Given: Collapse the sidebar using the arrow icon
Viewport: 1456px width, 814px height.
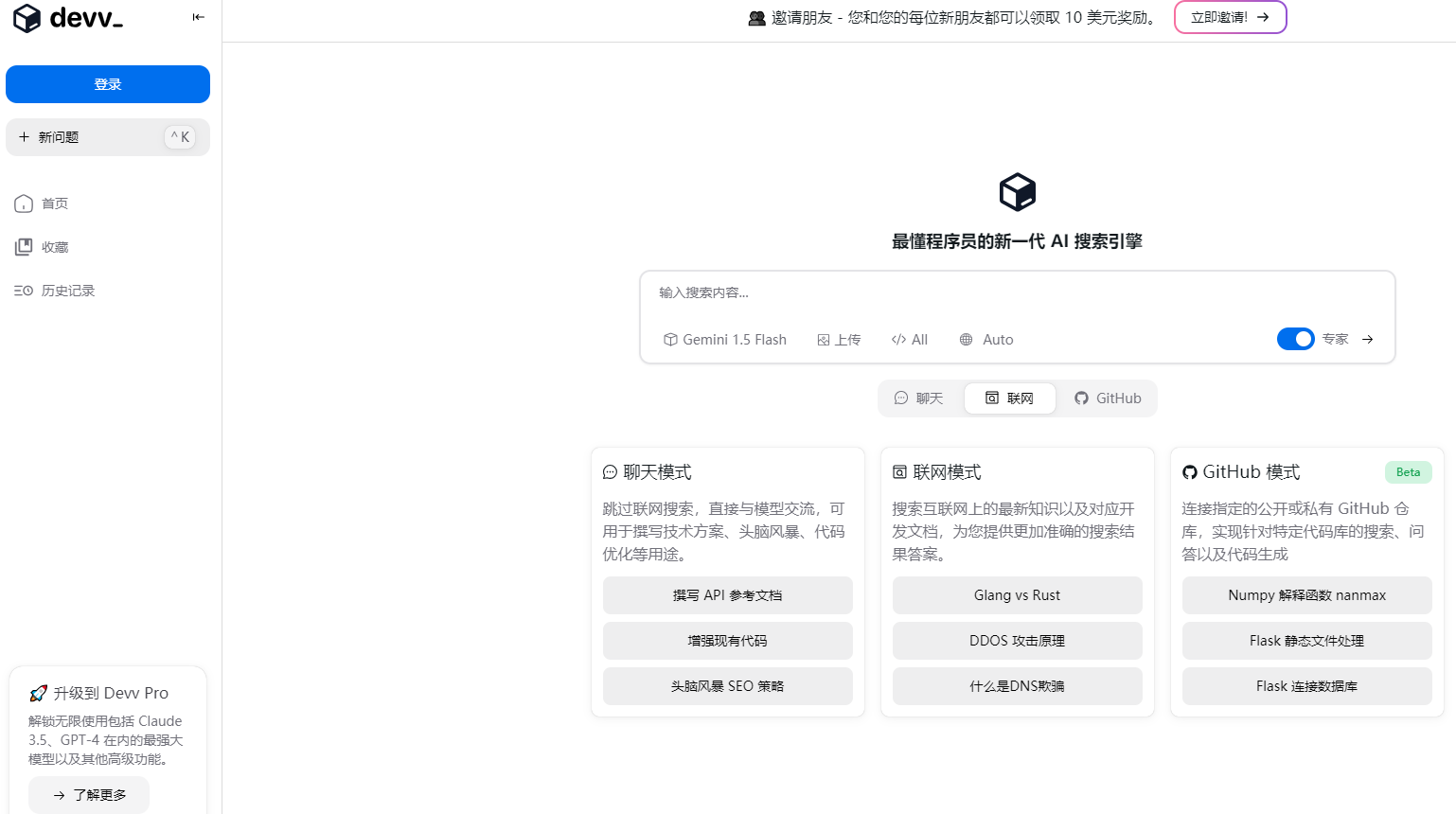Looking at the screenshot, I should pyautogui.click(x=198, y=17).
